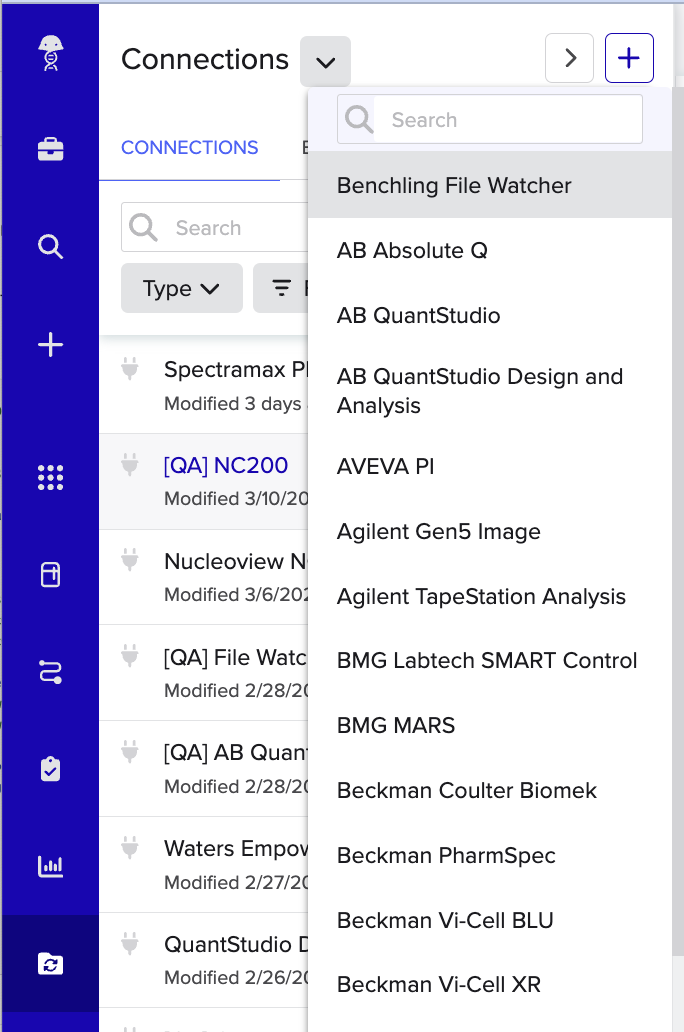Image resolution: width=684 pixels, height=1032 pixels.
Task: Open the Insights bar chart icon
Action: point(51,866)
